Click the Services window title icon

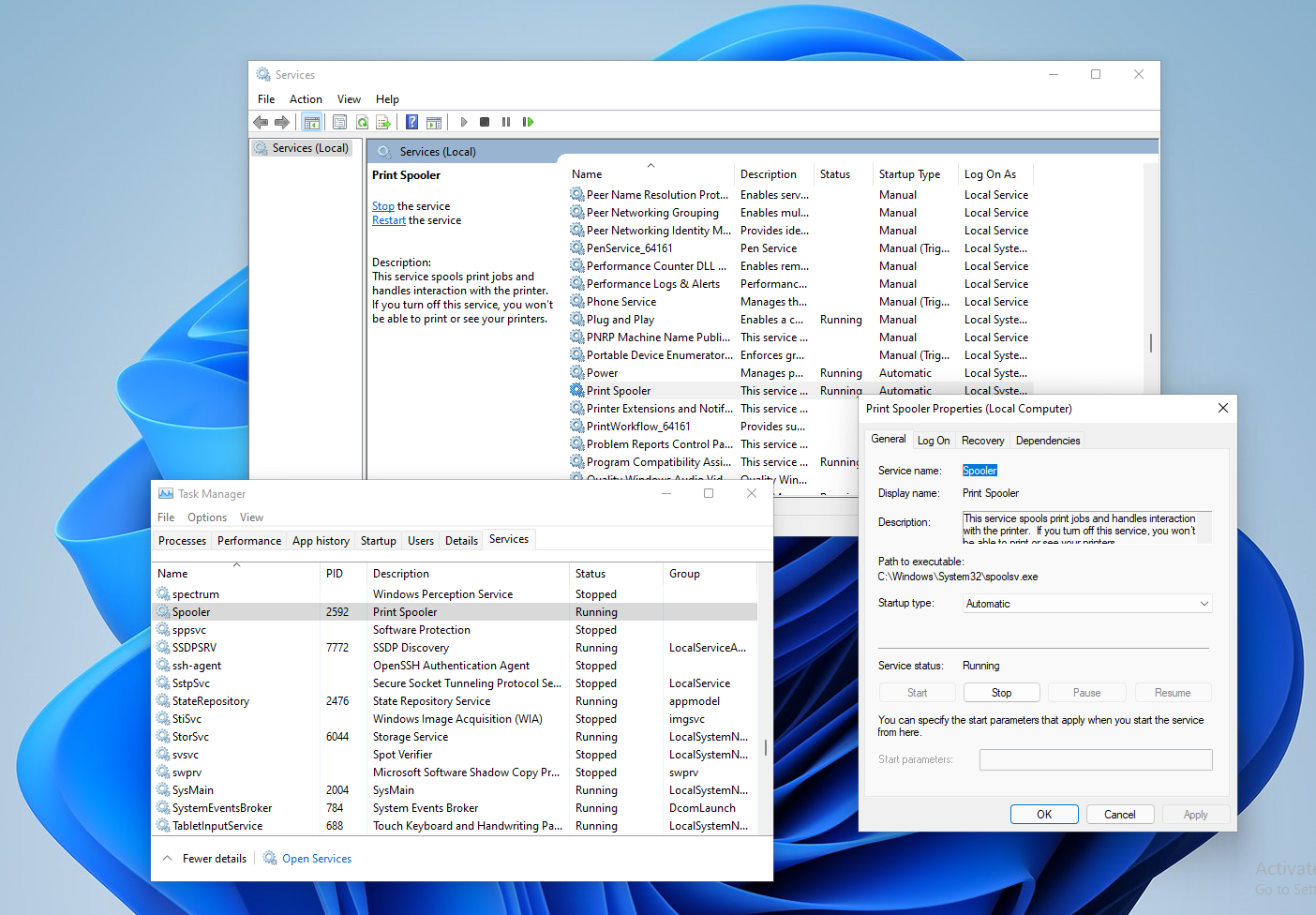point(263,74)
